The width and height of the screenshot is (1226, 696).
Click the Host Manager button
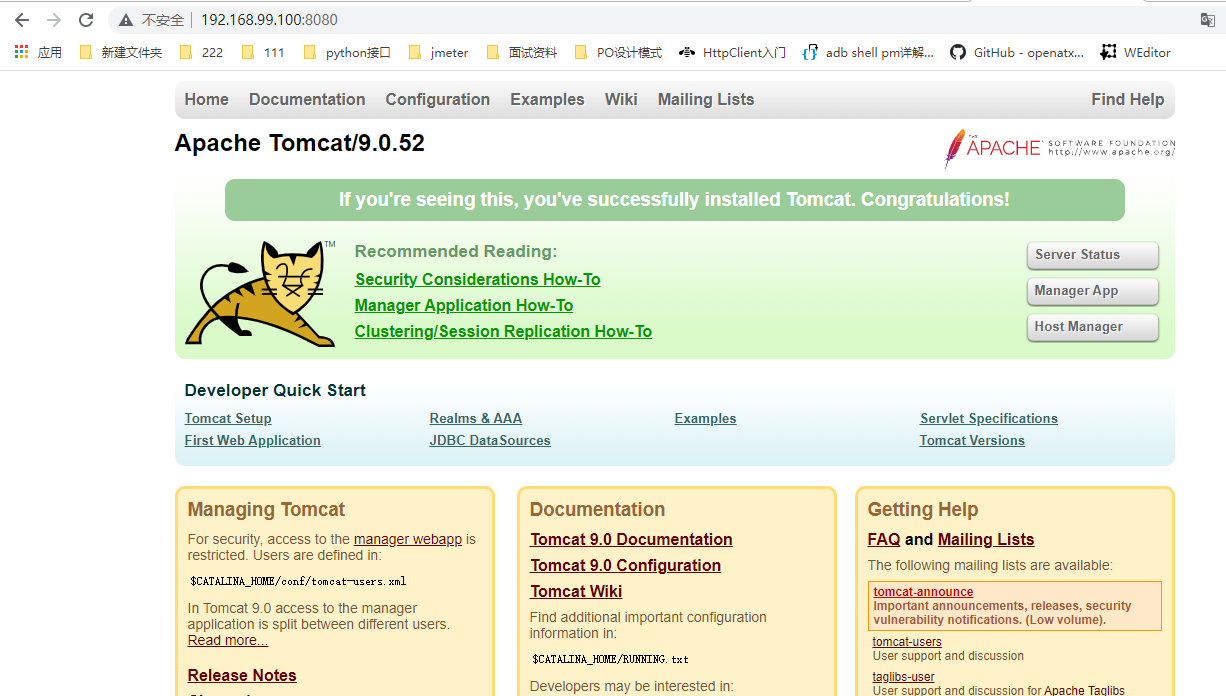click(x=1093, y=327)
